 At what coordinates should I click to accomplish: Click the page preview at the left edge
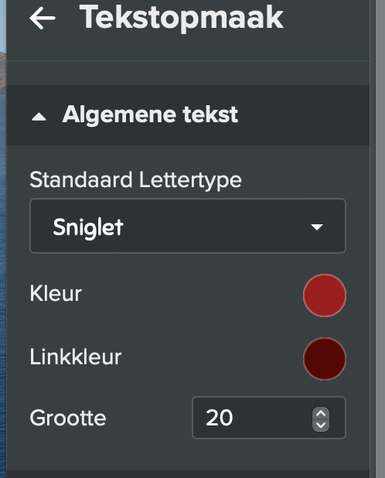tap(3, 239)
